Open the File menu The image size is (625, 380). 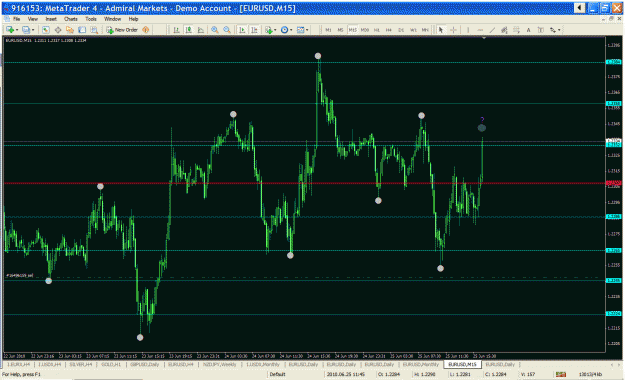point(16,19)
